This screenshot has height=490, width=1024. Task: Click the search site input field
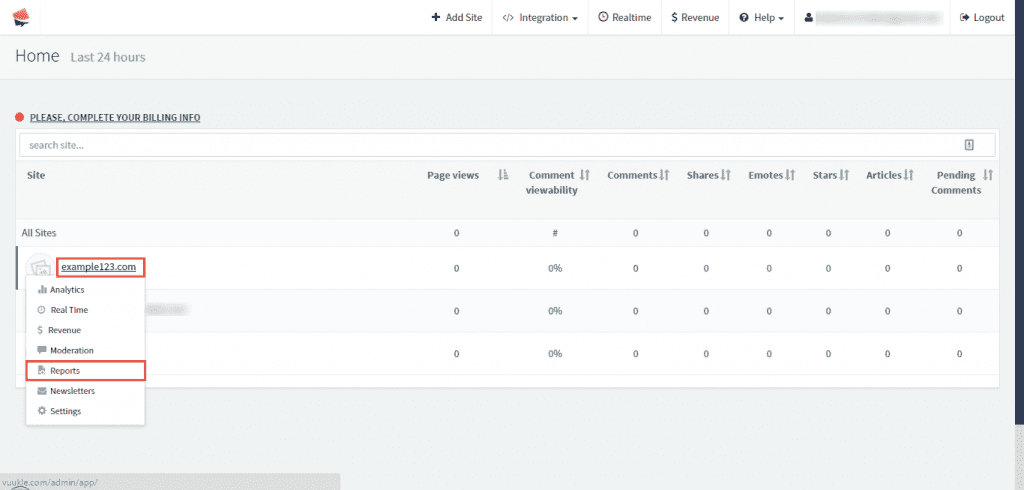click(480, 145)
